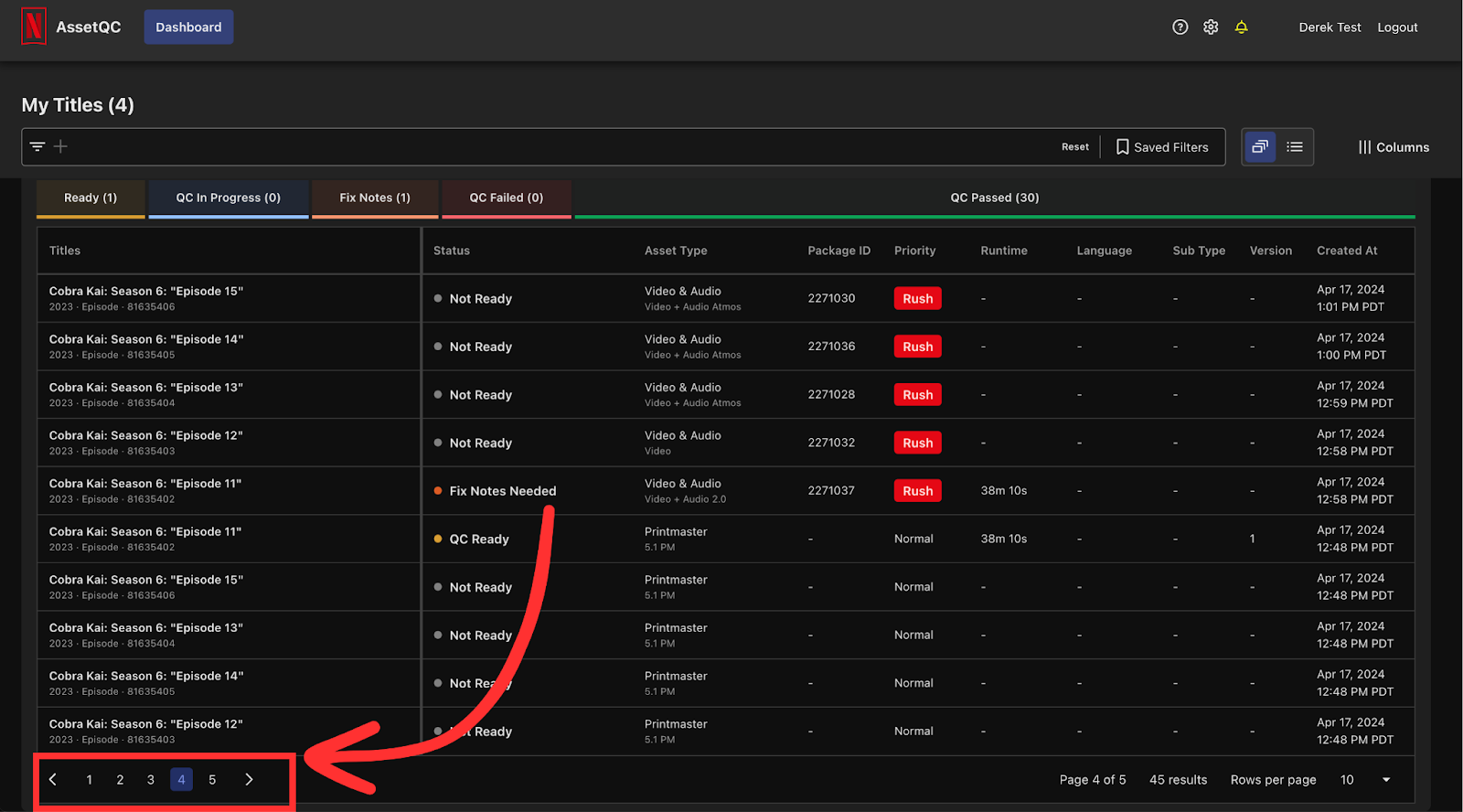Click the Saved Filters bookmark icon
The height and width of the screenshot is (812, 1463).
tap(1122, 147)
